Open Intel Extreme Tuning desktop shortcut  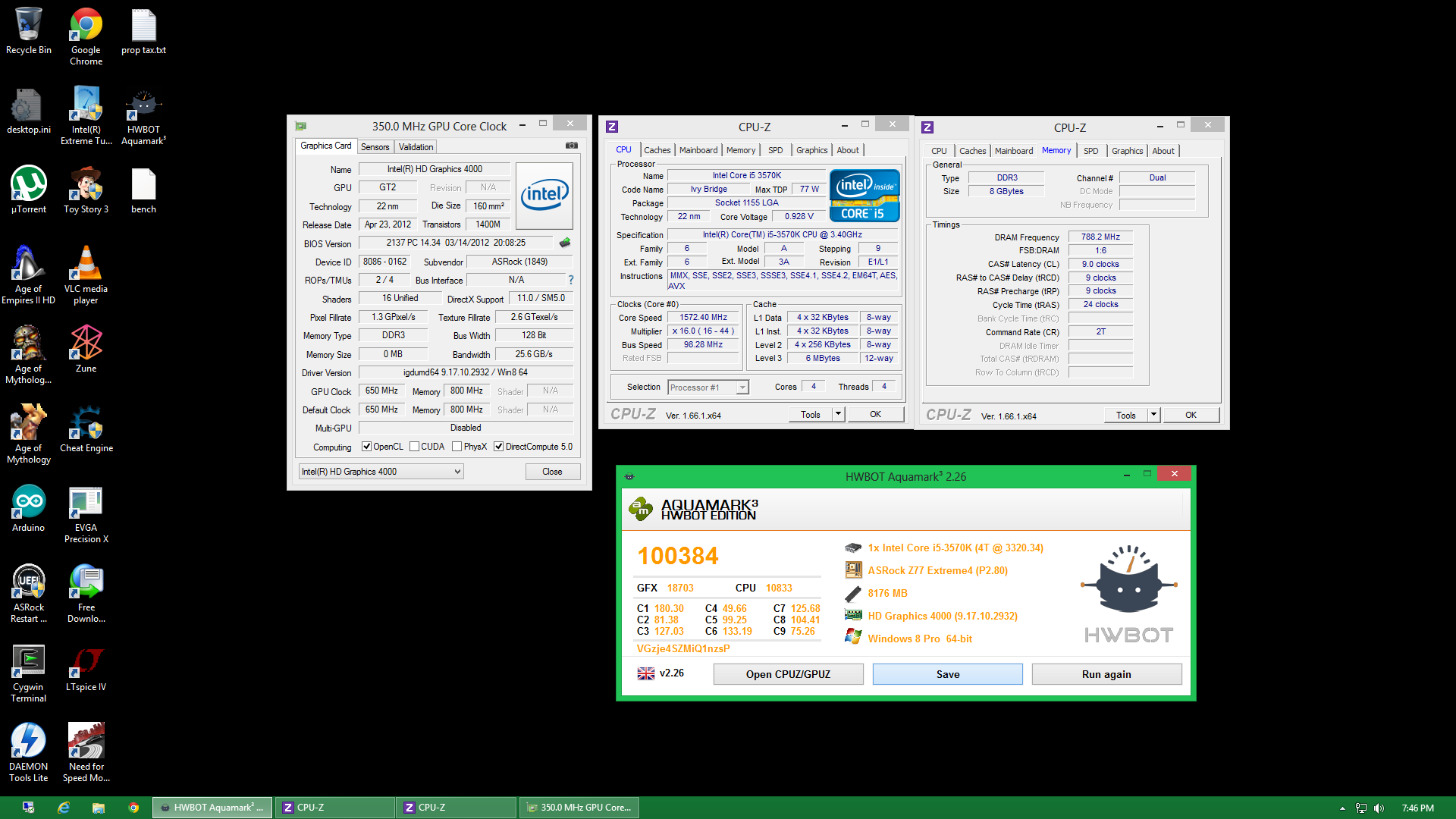pos(86,115)
